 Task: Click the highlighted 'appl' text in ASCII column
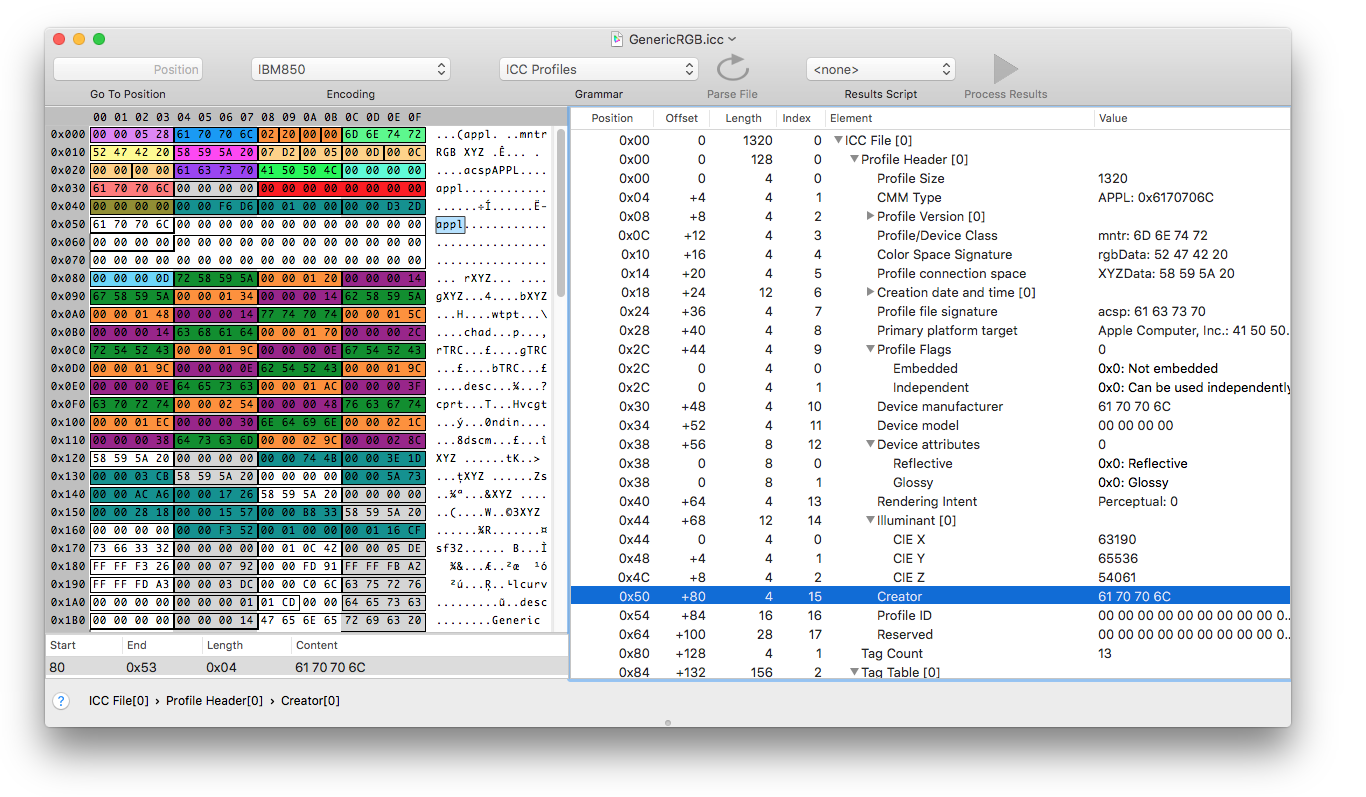pyautogui.click(x=450, y=224)
